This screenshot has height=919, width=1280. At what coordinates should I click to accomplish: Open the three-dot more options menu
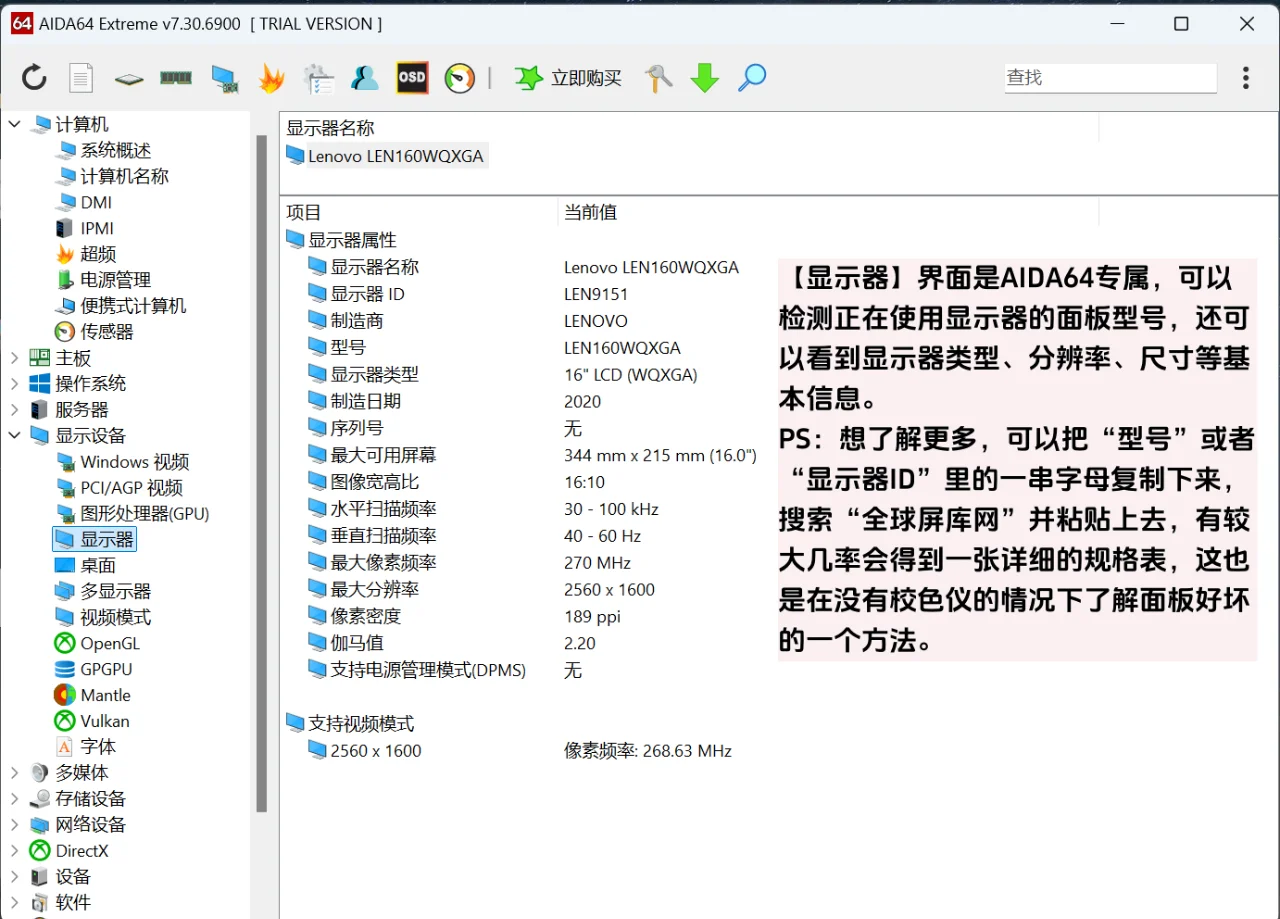point(1246,78)
